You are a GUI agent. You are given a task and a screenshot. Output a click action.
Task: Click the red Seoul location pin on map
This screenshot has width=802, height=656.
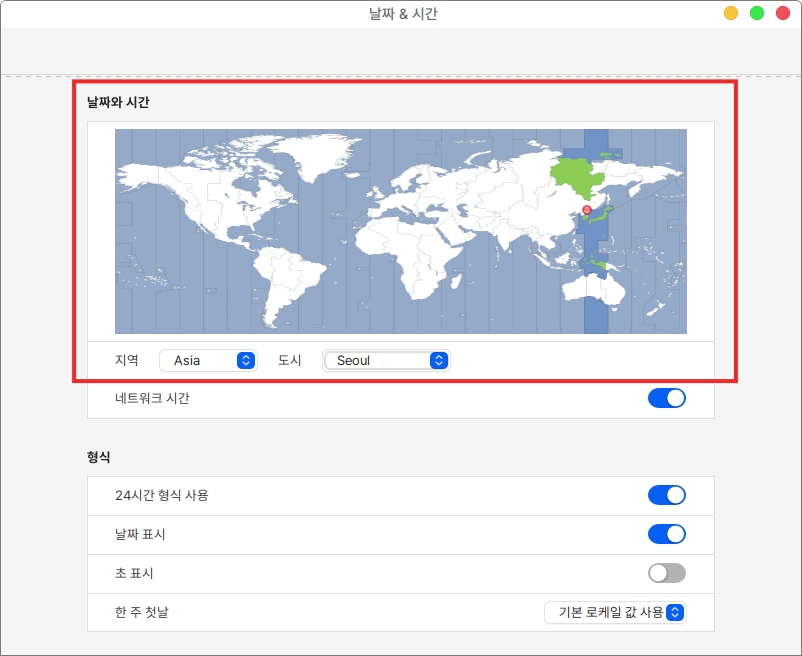pyautogui.click(x=587, y=210)
